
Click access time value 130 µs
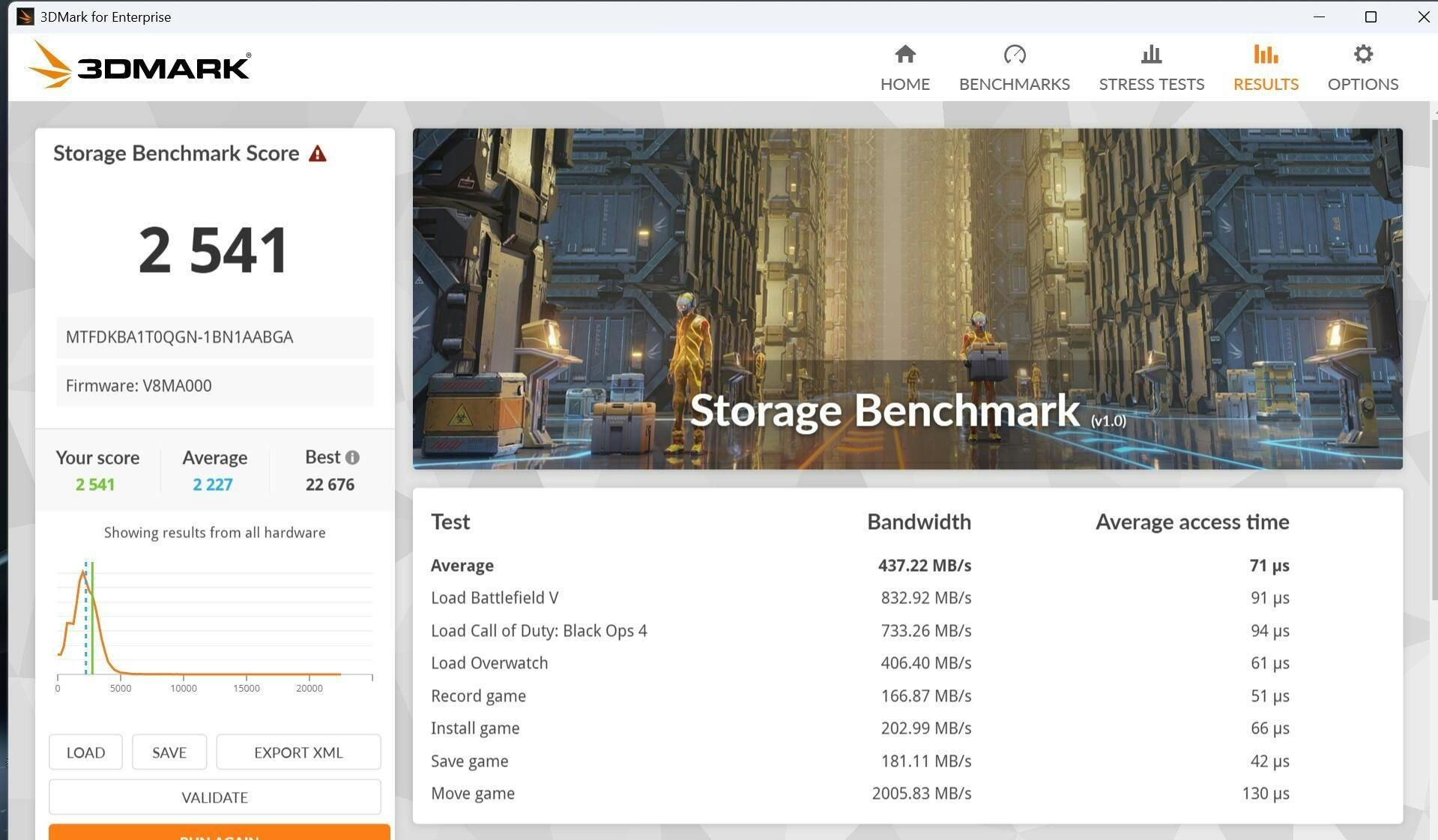tap(1266, 794)
